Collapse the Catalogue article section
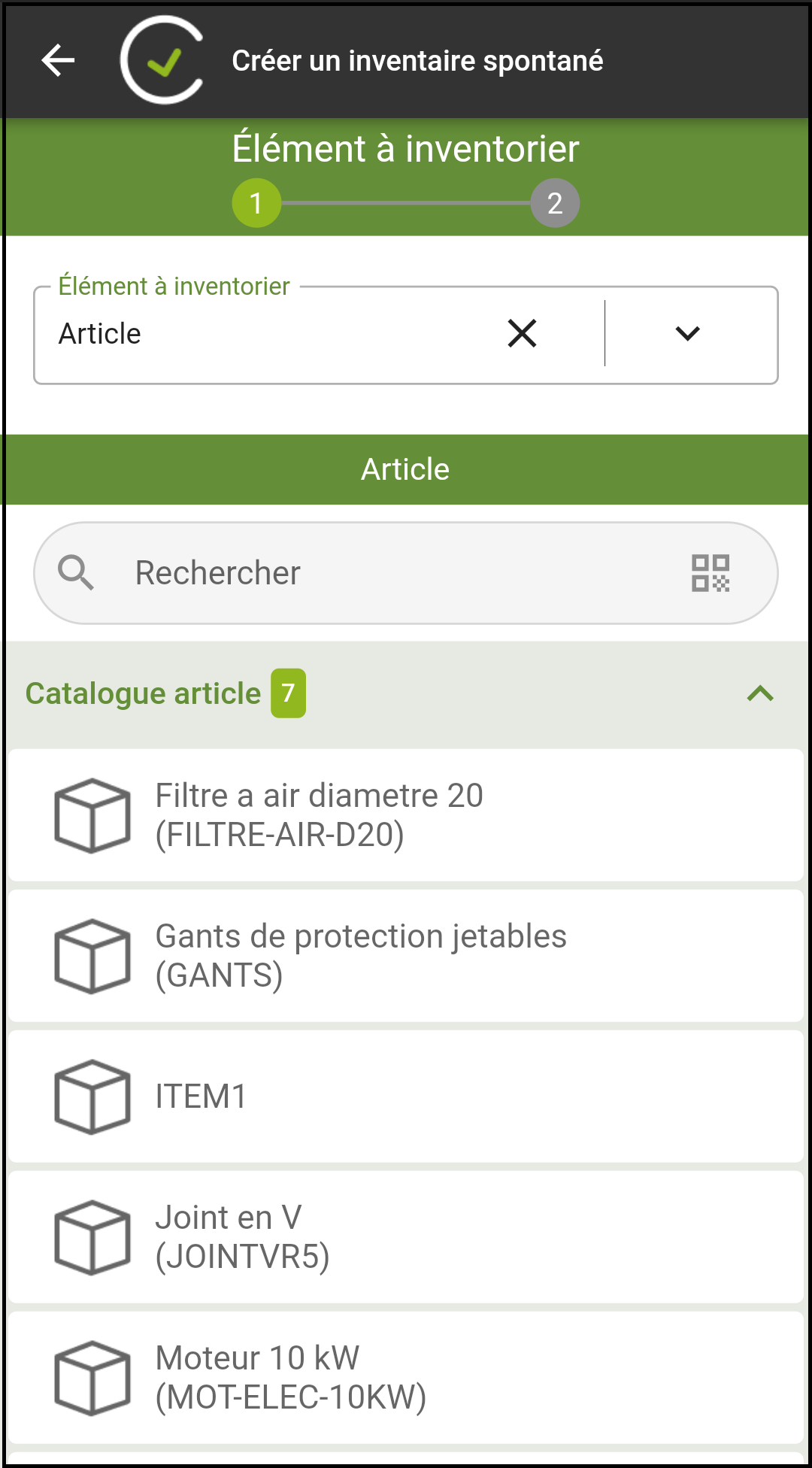The height and width of the screenshot is (1468, 812). click(760, 693)
